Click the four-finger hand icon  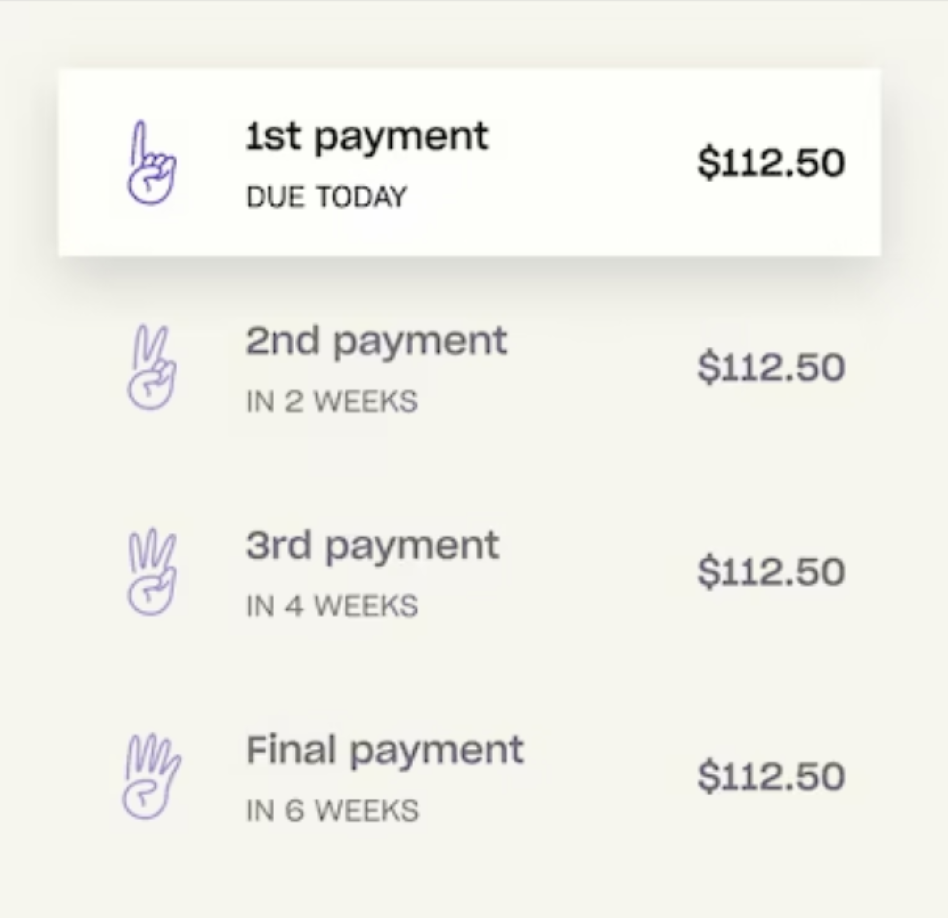(151, 777)
